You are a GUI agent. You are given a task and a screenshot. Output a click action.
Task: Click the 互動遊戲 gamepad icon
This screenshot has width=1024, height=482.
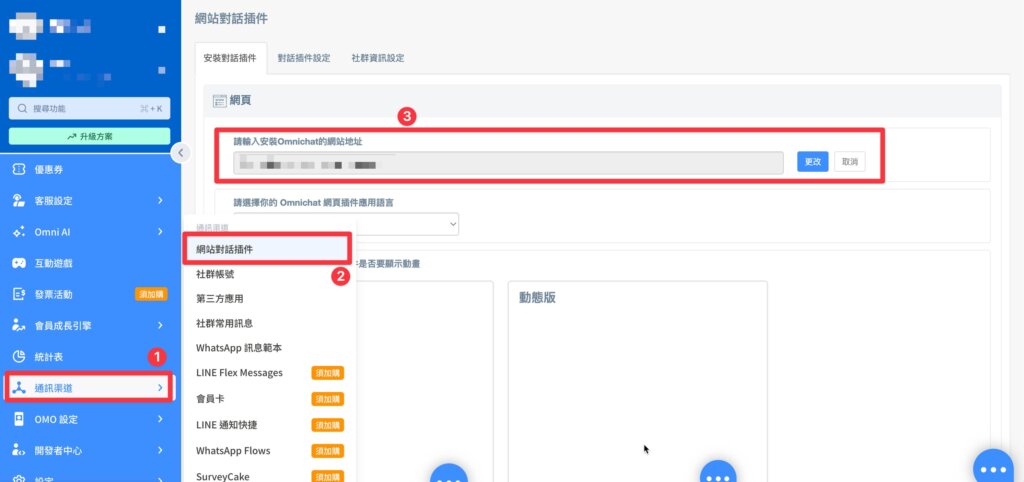pyautogui.click(x=18, y=263)
